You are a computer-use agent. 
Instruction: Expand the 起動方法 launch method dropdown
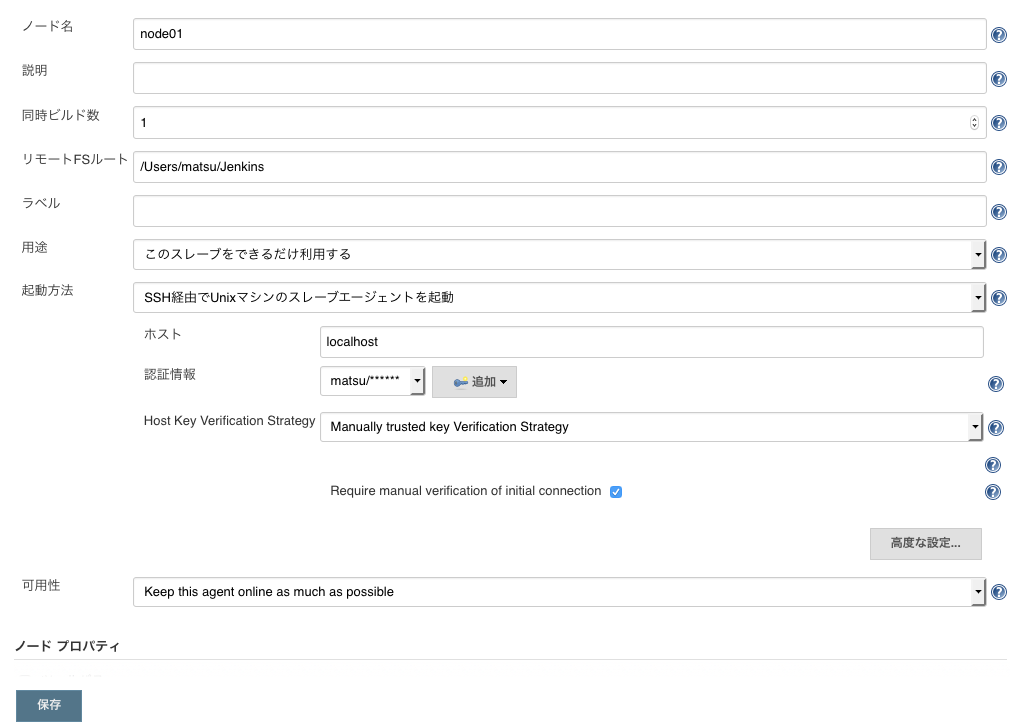[558, 297]
